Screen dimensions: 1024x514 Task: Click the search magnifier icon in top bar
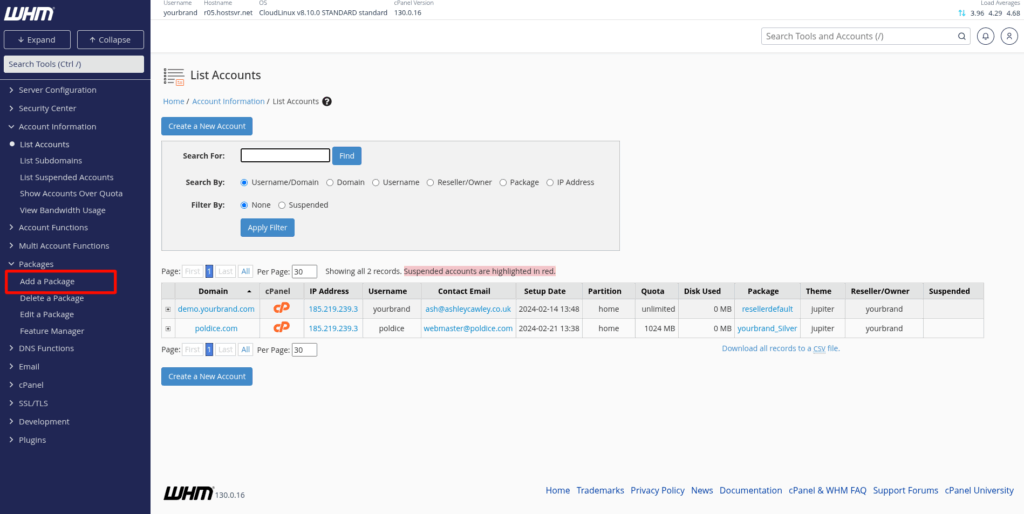point(961,36)
